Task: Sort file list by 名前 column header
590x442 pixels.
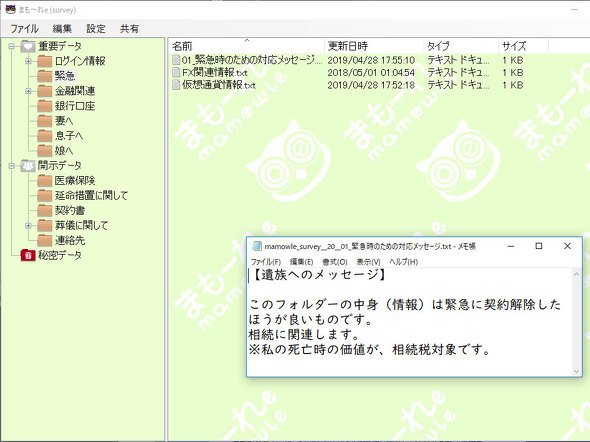Action: (245, 46)
